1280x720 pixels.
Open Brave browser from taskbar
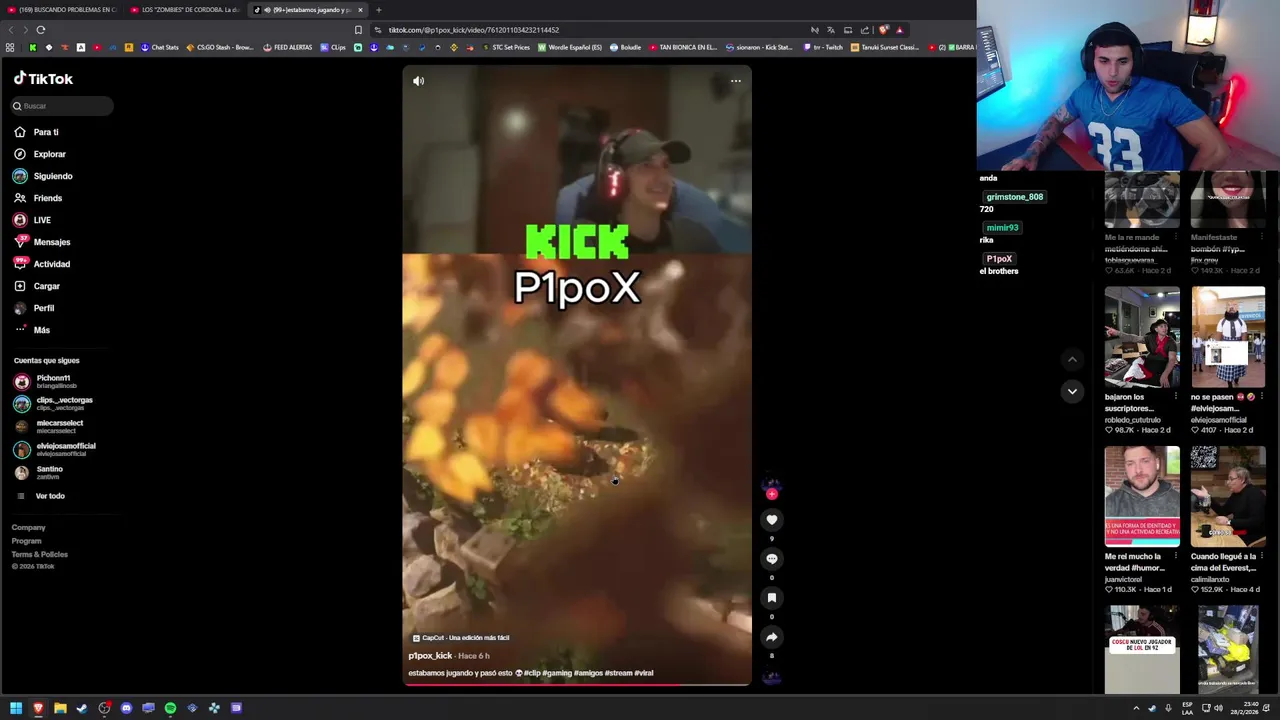(x=38, y=708)
